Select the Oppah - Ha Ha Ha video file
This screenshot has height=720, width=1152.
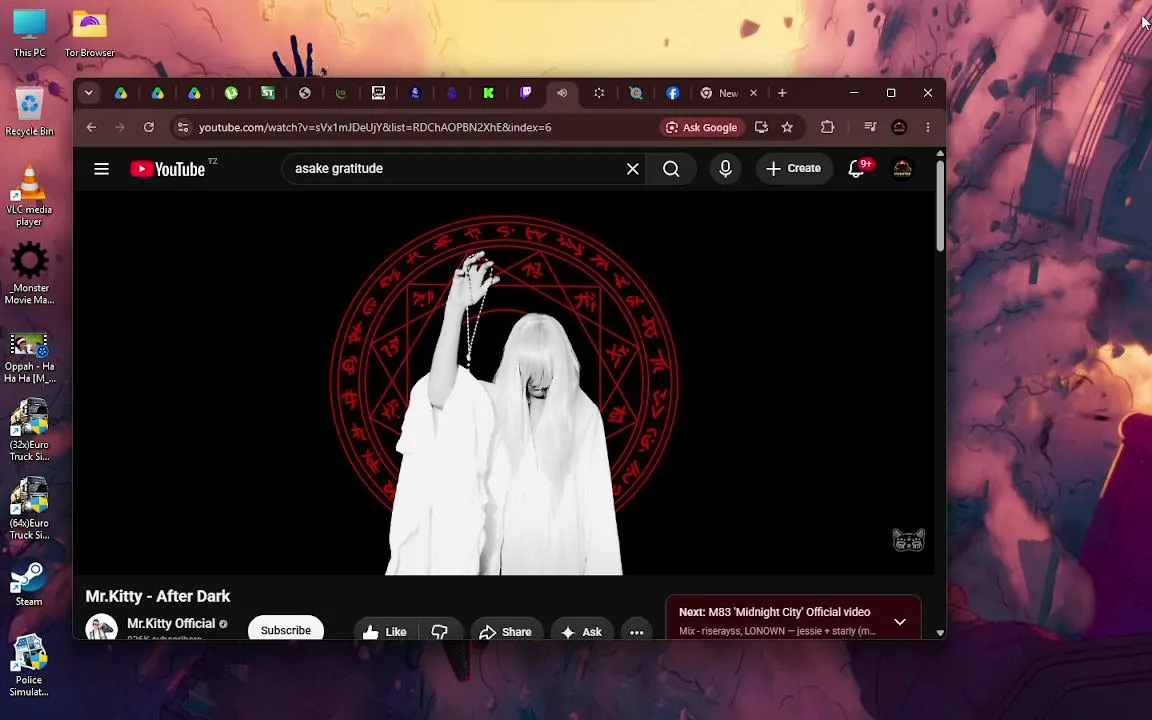coord(29,358)
